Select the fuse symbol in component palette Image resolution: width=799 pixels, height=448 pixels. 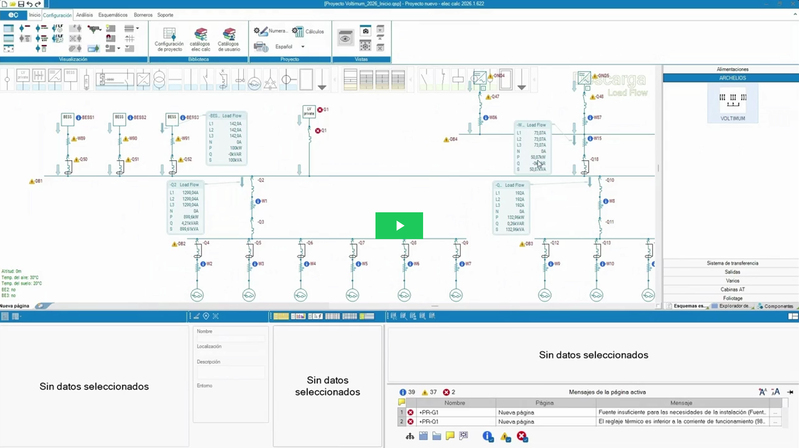point(87,81)
